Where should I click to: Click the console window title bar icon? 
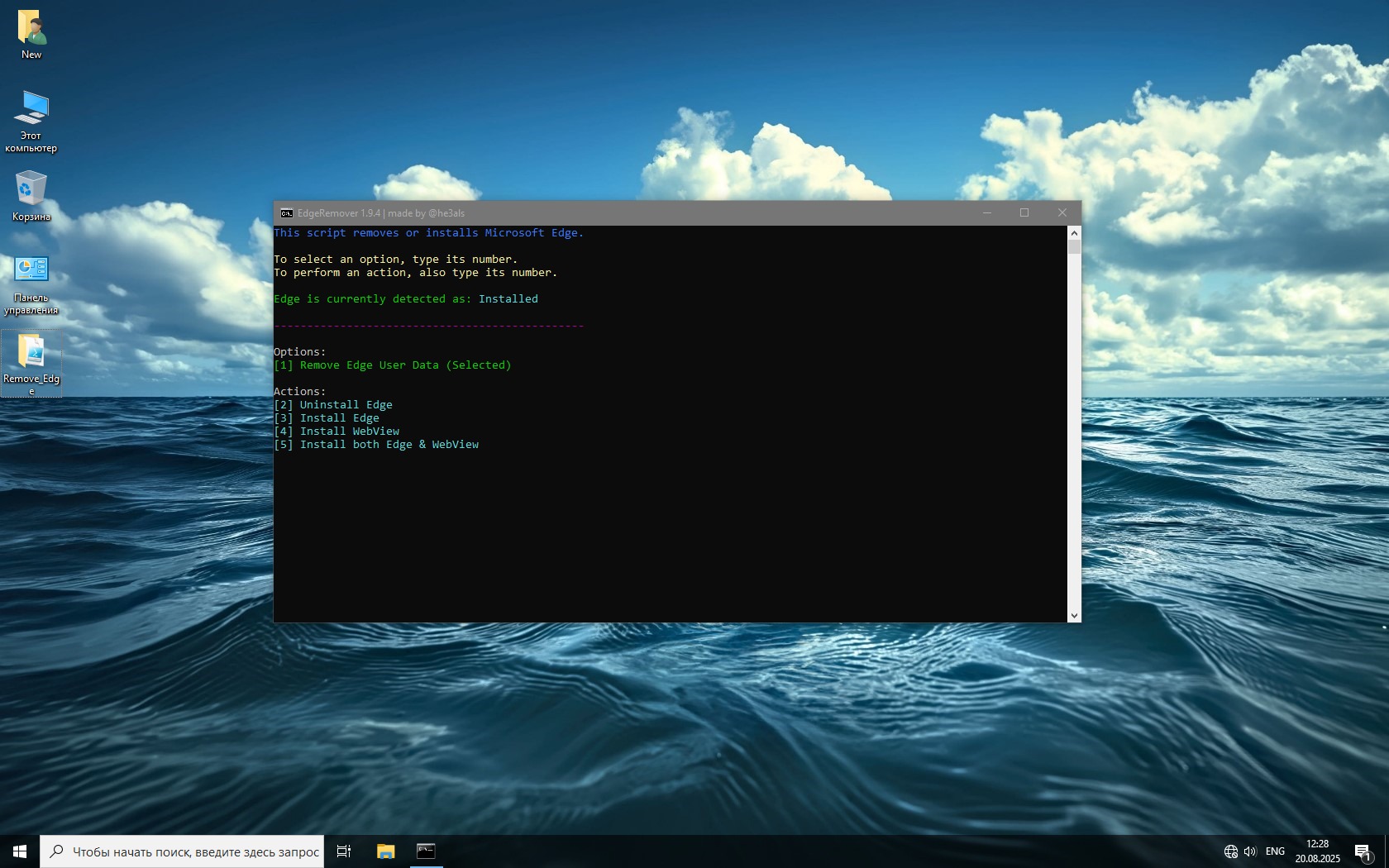[286, 213]
